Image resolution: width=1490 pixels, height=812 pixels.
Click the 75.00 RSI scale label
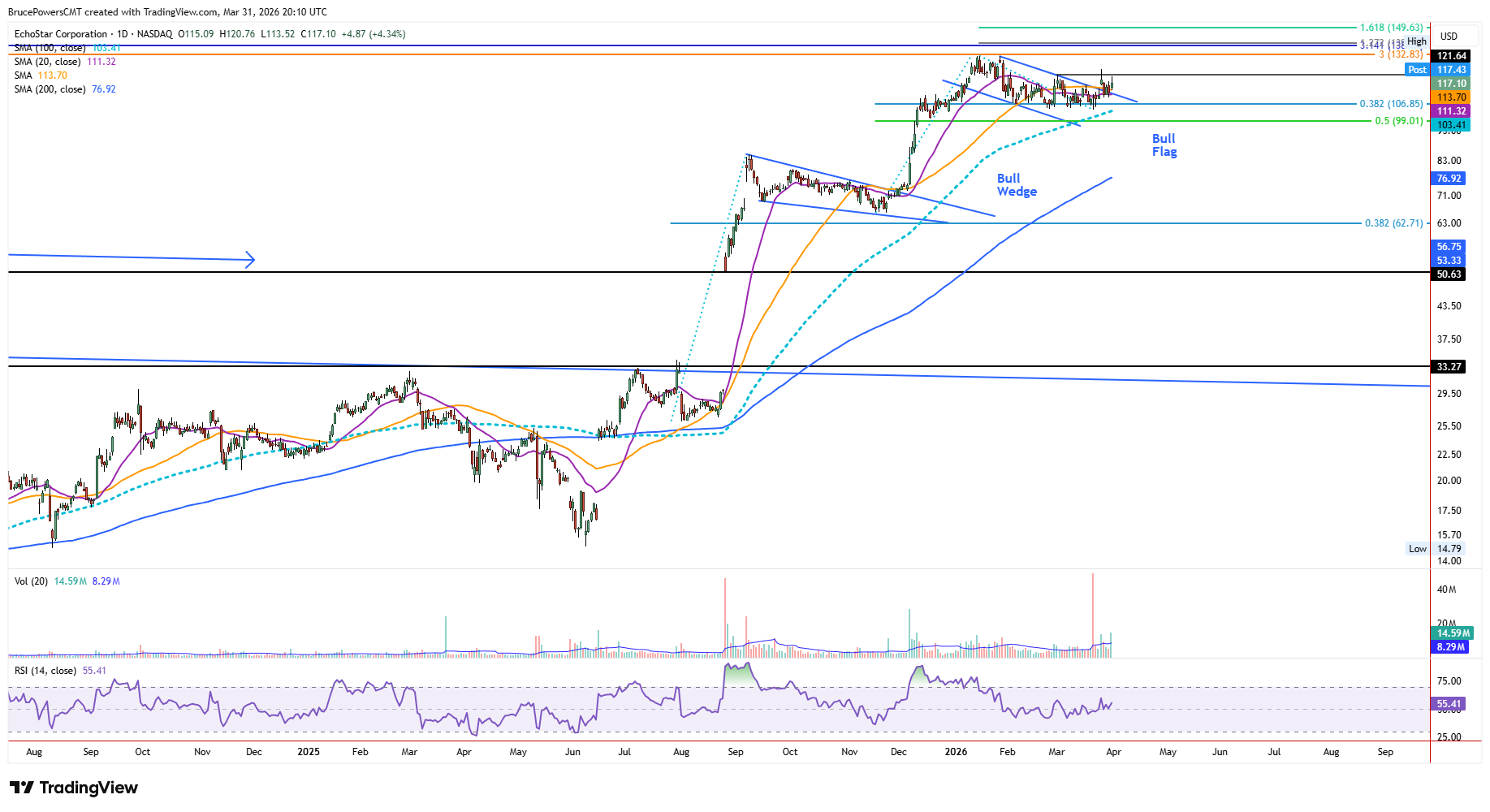tap(1449, 681)
